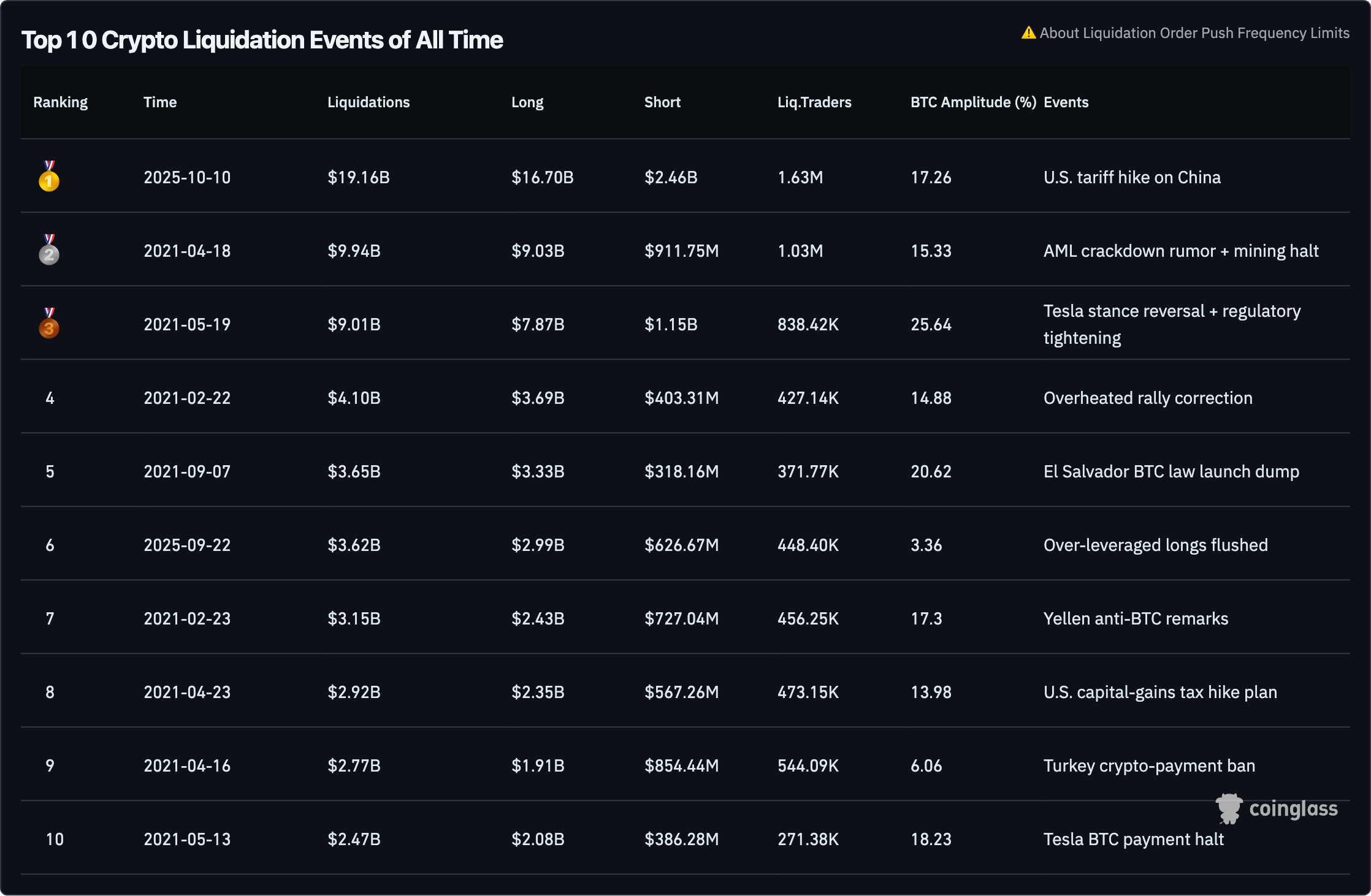Click the silver second-place medal icon
This screenshot has width=1371, height=896.
[x=49, y=251]
